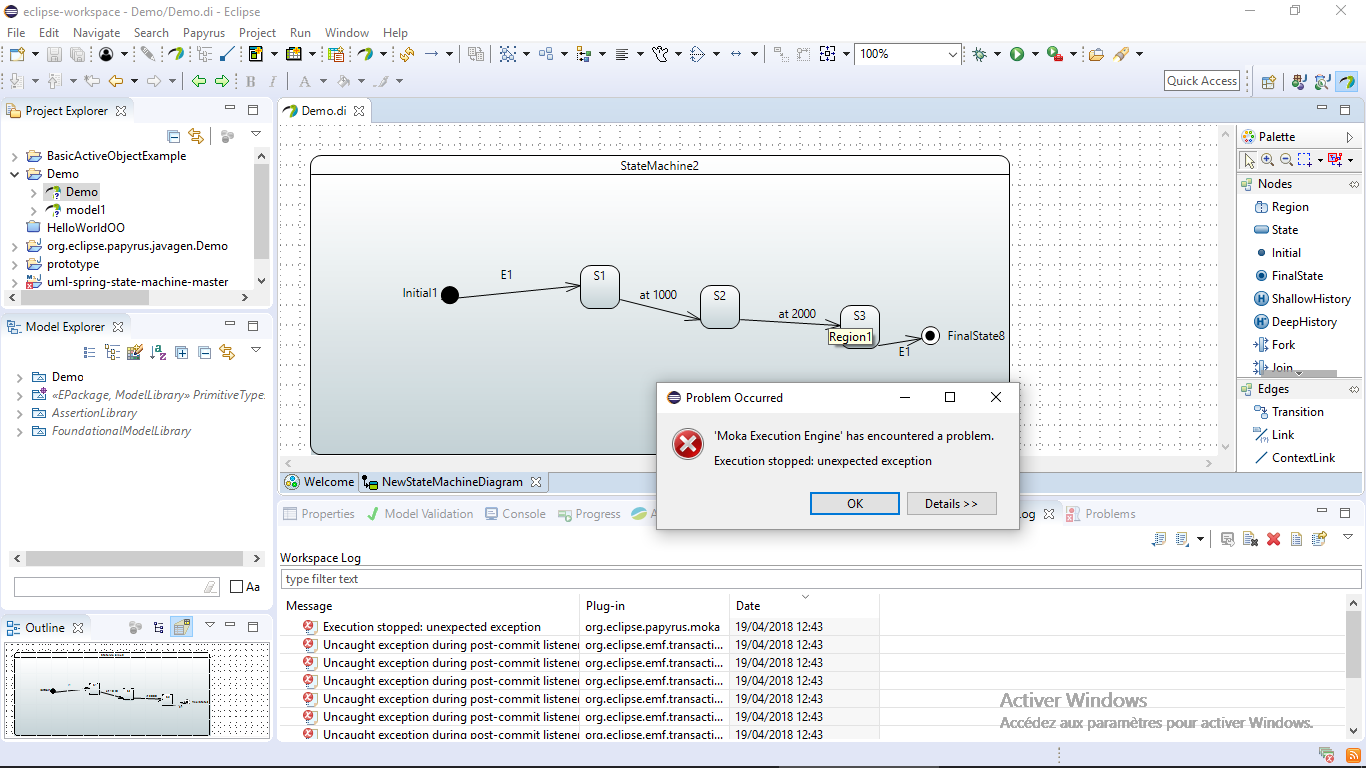Open the Run button dropdown arrow

click(x=1035, y=54)
